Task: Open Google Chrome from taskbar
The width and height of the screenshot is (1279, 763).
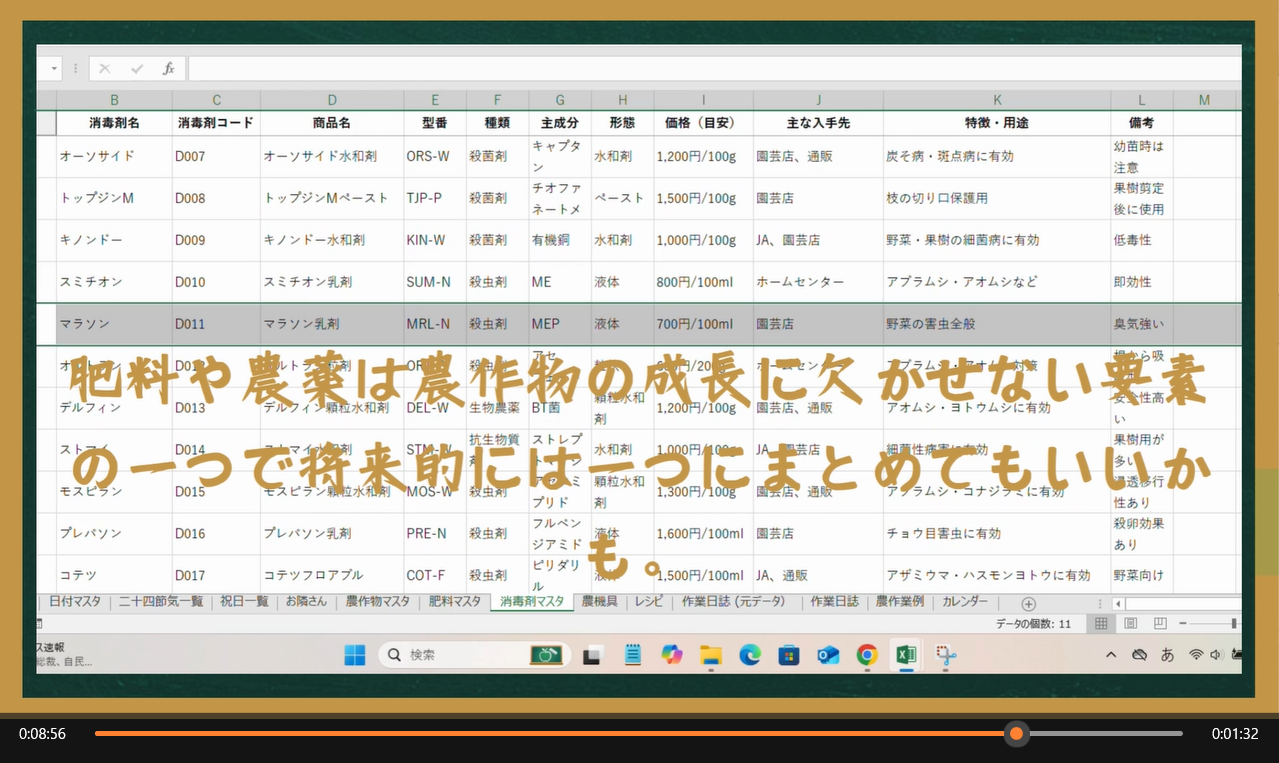Action: [867, 655]
